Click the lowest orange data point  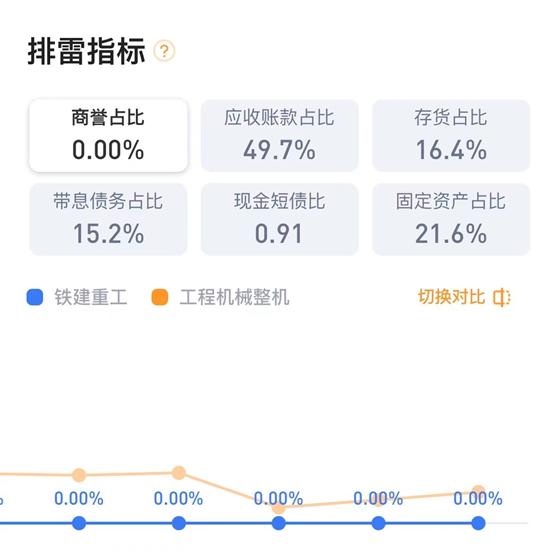point(278,508)
